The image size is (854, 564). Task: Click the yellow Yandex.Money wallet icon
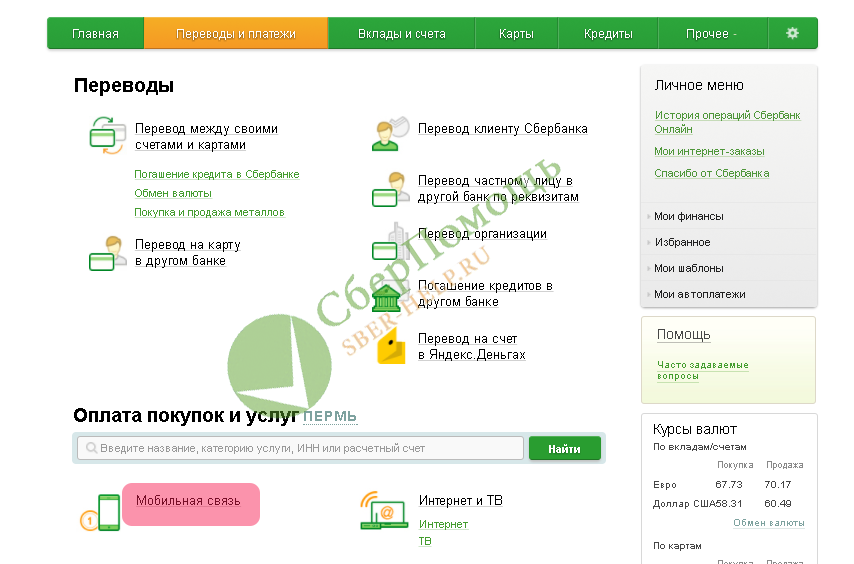coord(392,346)
